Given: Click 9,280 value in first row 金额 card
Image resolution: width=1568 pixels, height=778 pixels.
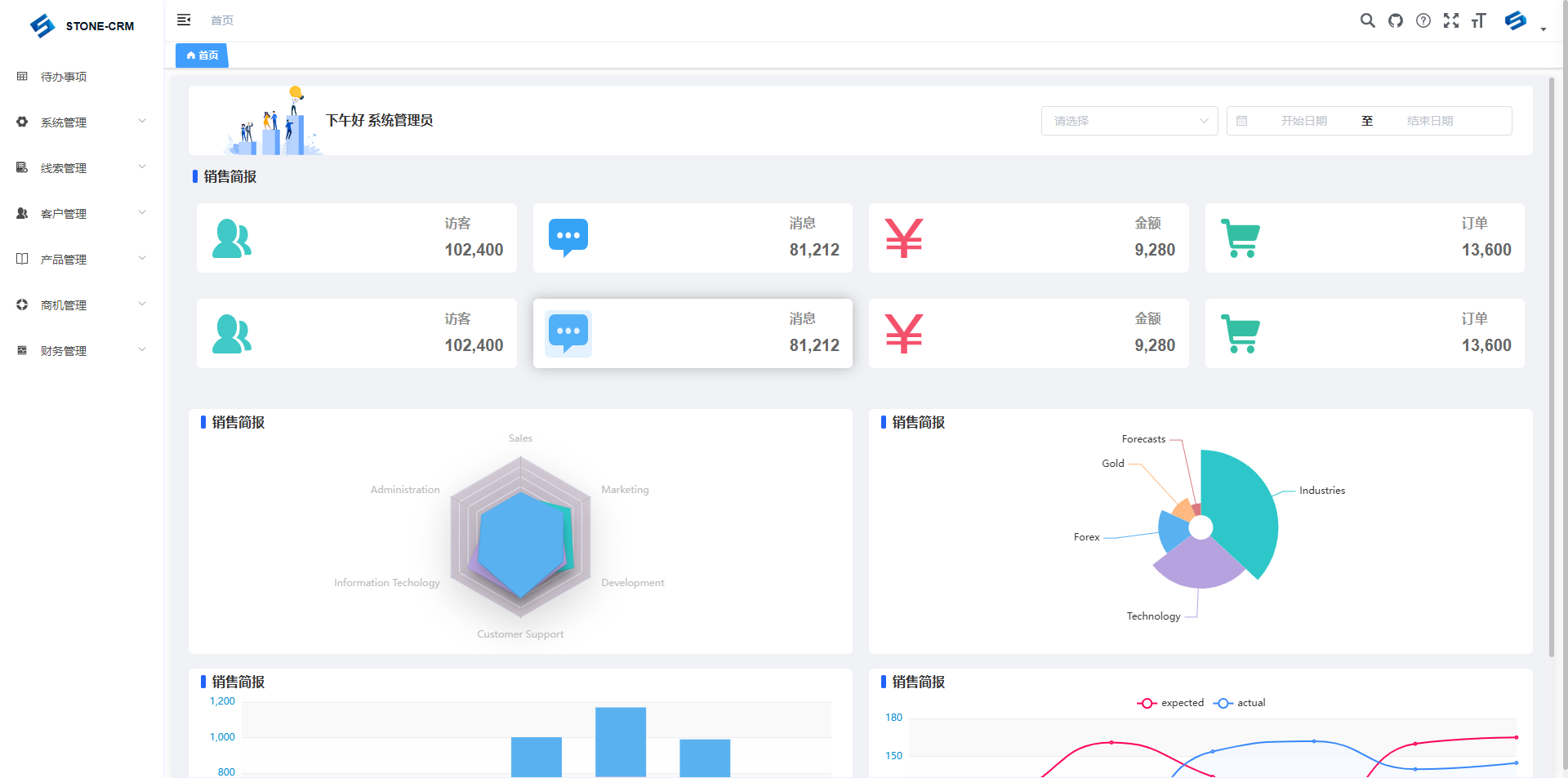Looking at the screenshot, I should (x=1155, y=250).
